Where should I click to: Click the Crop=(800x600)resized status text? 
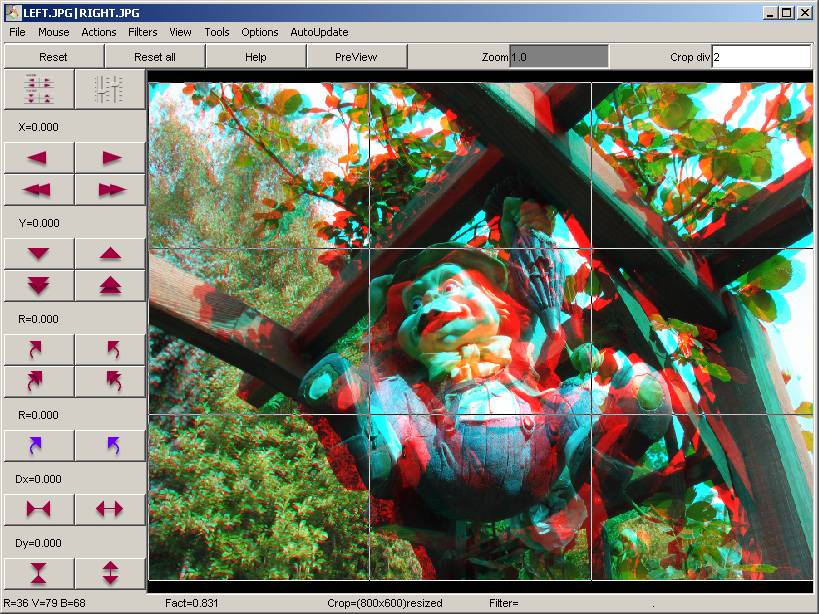385,603
